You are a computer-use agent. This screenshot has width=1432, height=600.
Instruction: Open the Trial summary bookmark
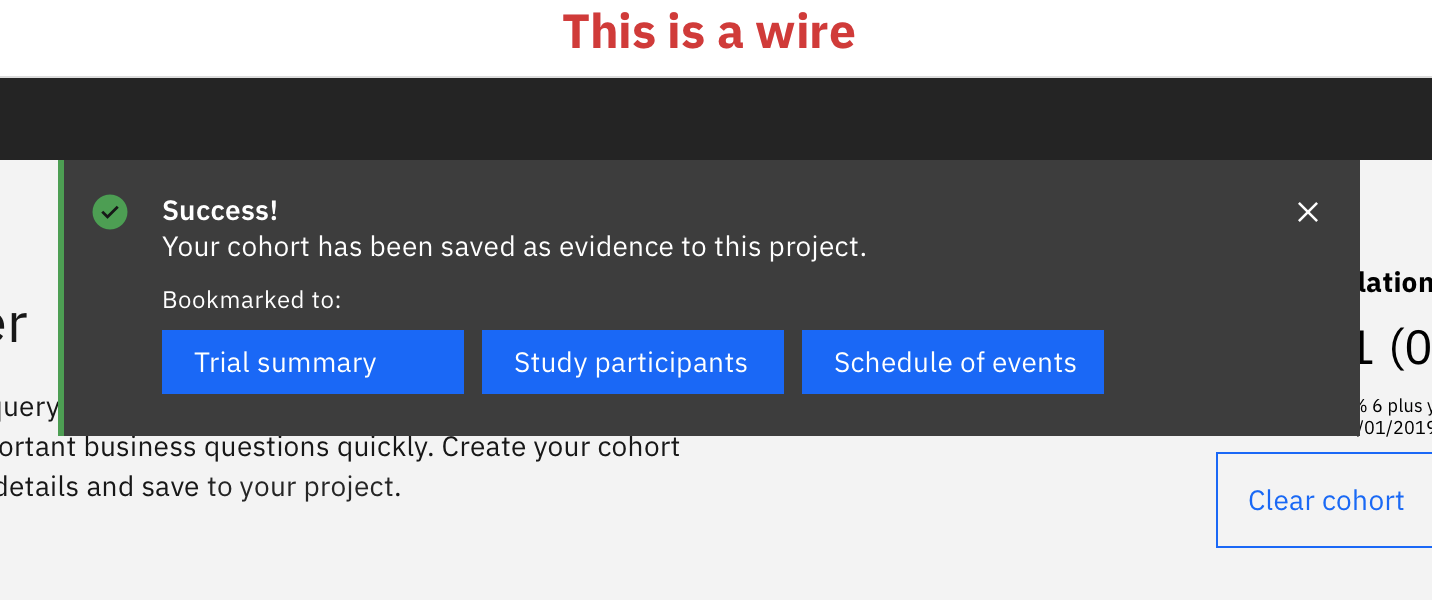pos(312,362)
